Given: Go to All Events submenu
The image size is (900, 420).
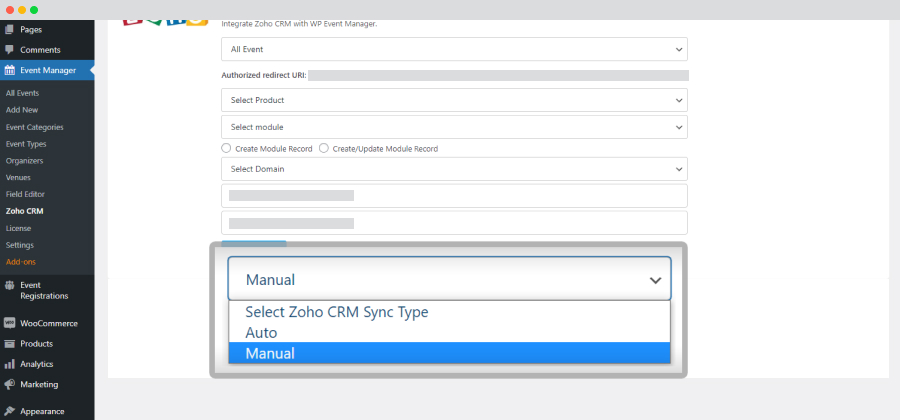Looking at the screenshot, I should [x=22, y=93].
